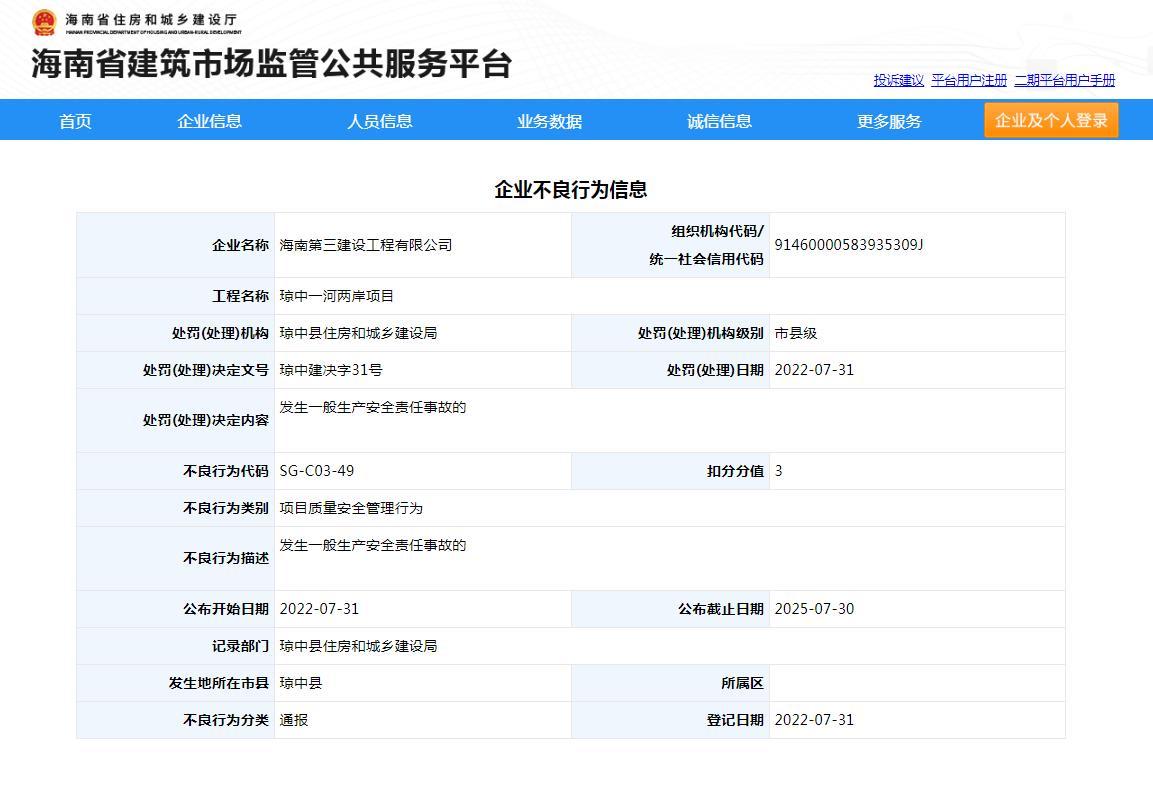Click the 不良行为分类 label
Image resolution: width=1153 pixels, height=794 pixels.
click(x=226, y=720)
